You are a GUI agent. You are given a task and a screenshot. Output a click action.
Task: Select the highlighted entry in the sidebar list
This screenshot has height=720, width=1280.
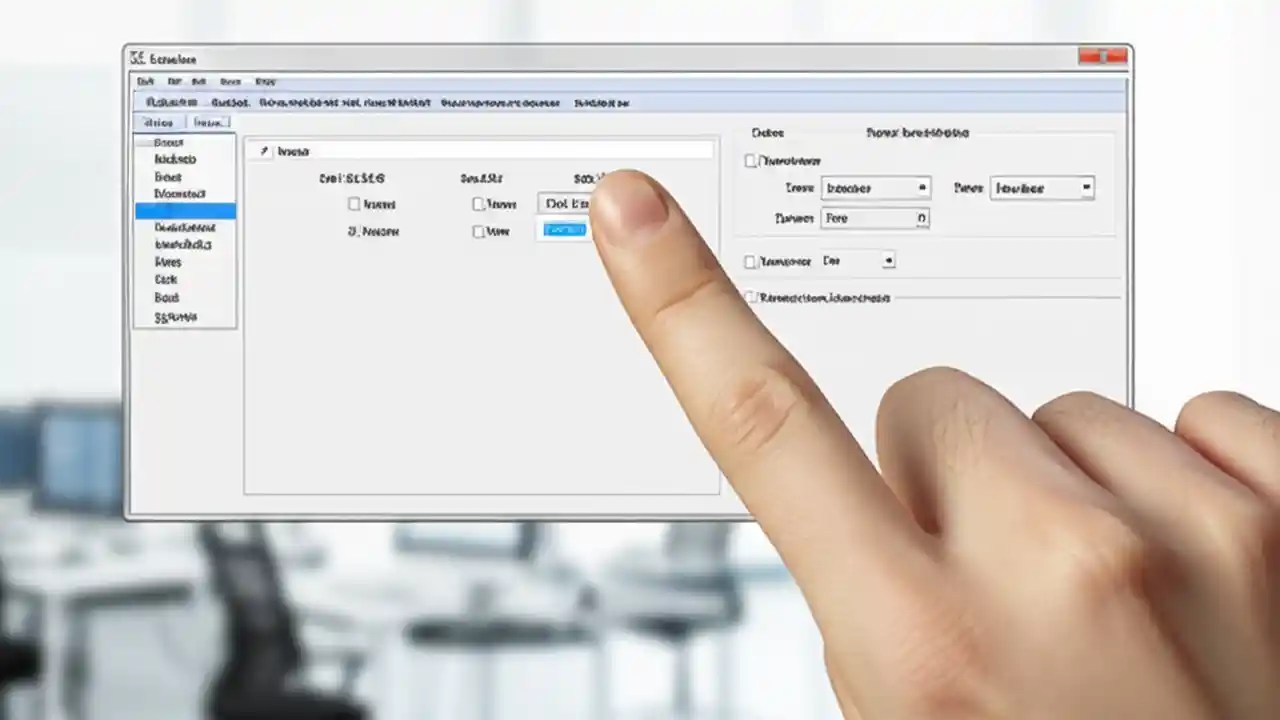(x=184, y=212)
